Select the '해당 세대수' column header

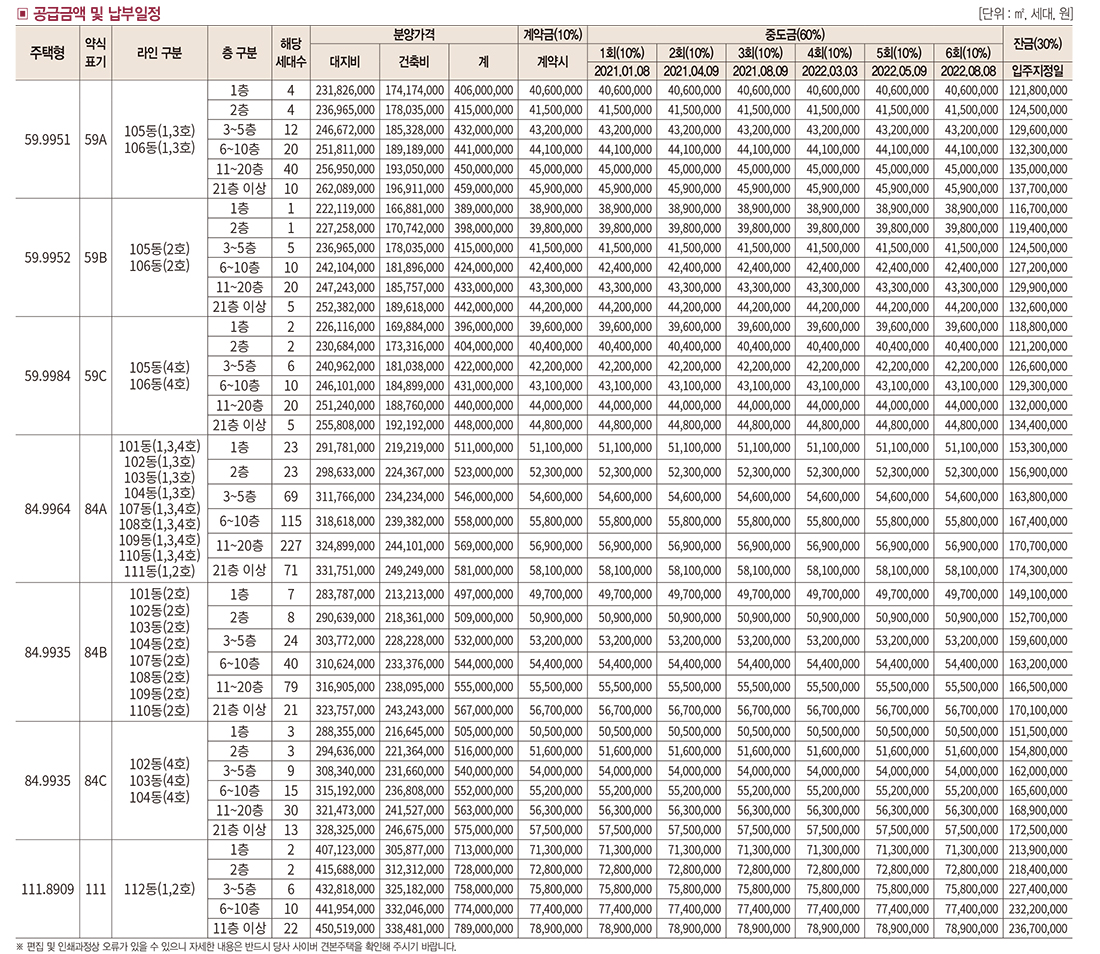point(290,53)
